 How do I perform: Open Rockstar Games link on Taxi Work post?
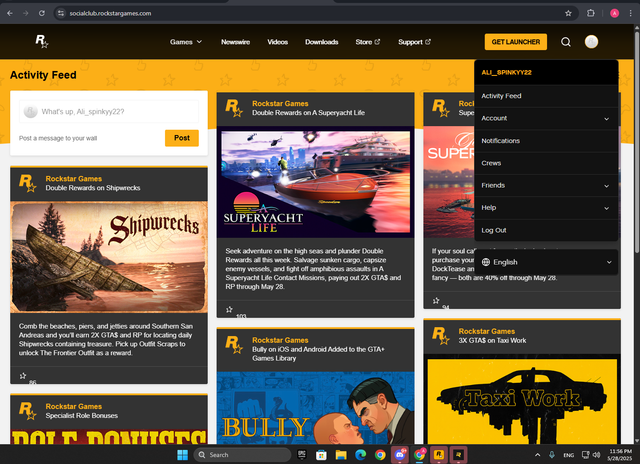pos(487,331)
